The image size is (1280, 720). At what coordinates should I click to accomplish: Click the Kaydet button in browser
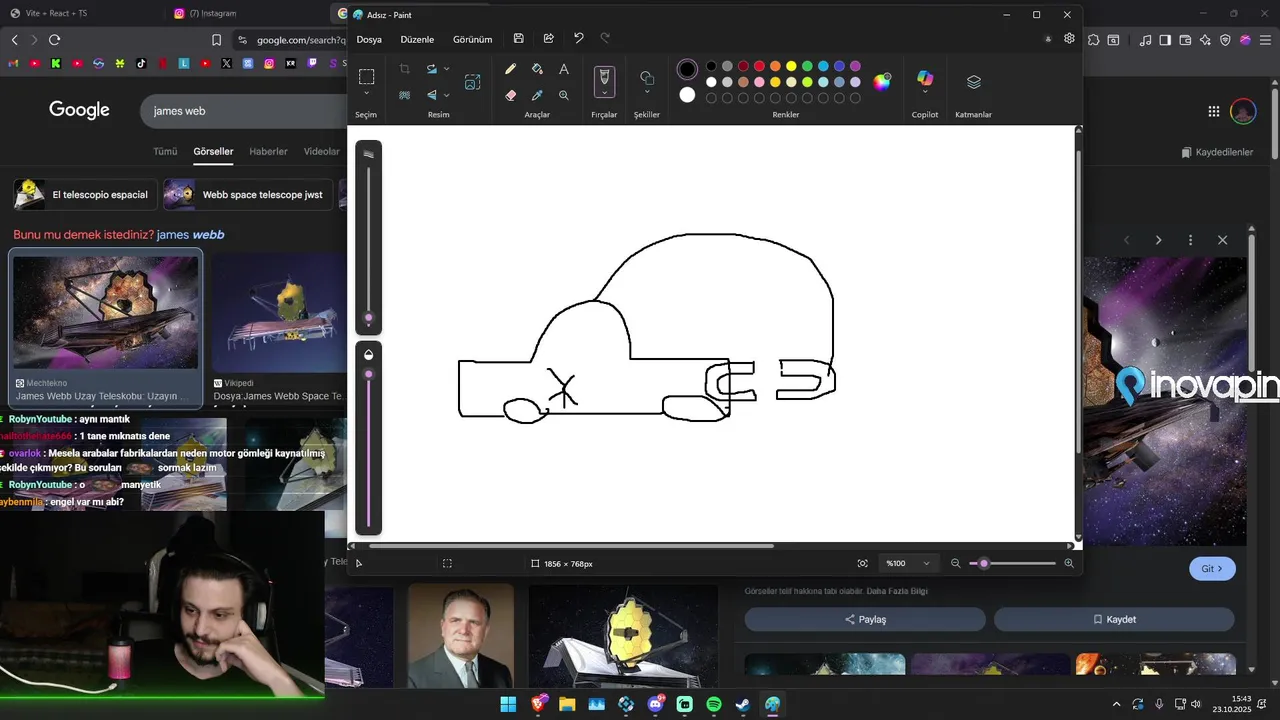1114,619
